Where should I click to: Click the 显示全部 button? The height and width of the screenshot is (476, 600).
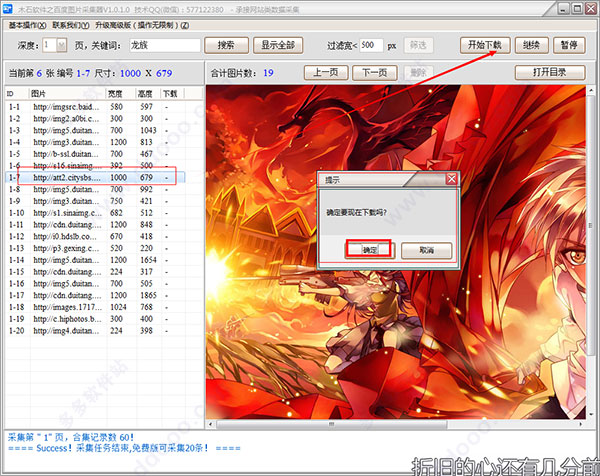tap(278, 45)
